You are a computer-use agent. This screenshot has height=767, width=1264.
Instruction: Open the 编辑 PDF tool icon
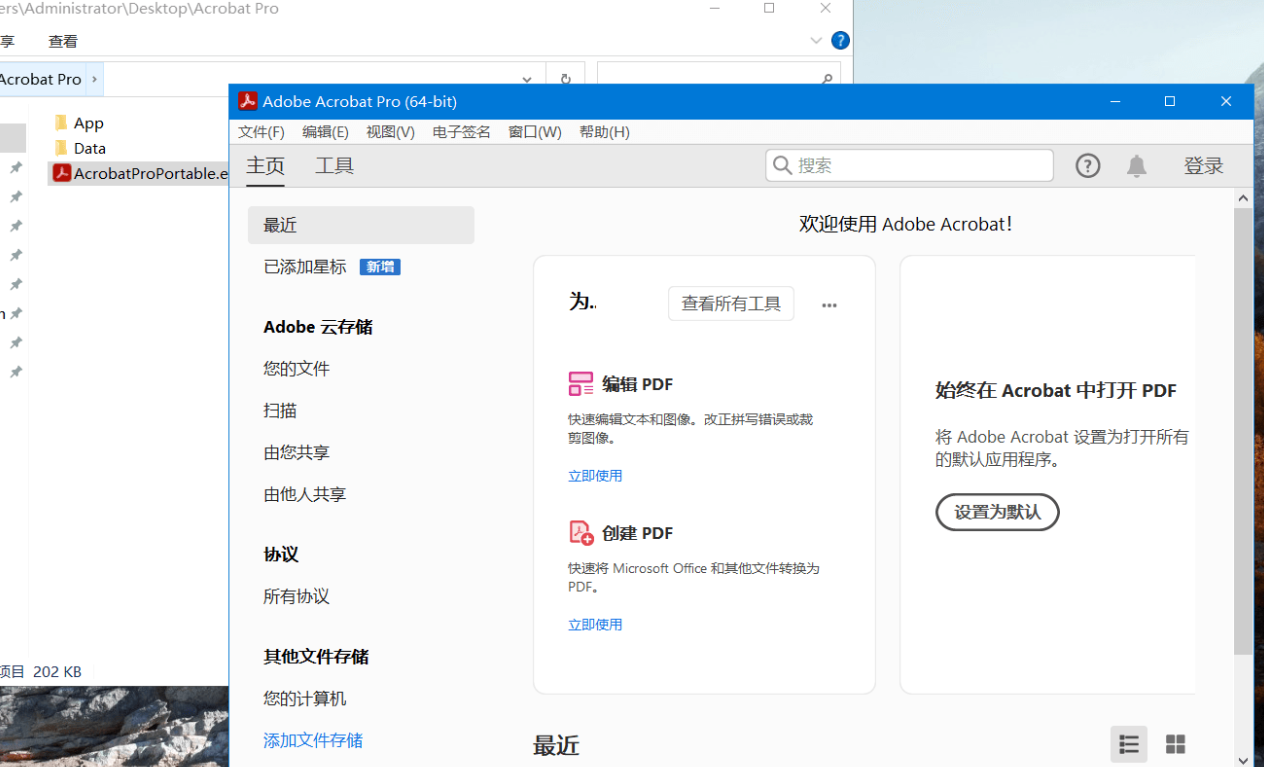click(x=580, y=383)
